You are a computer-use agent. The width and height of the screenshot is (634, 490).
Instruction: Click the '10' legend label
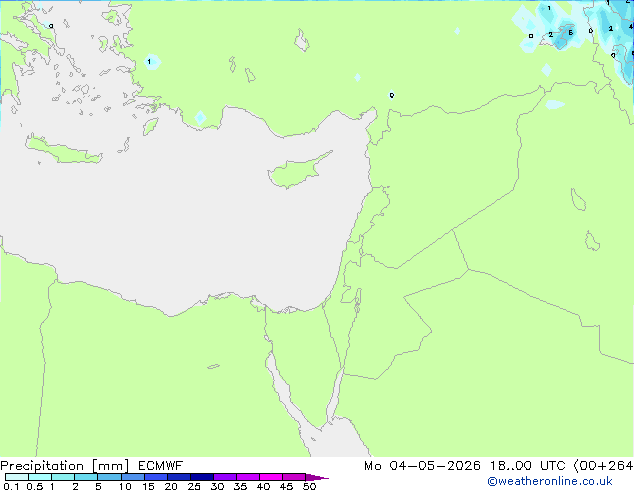pyautogui.click(x=125, y=486)
